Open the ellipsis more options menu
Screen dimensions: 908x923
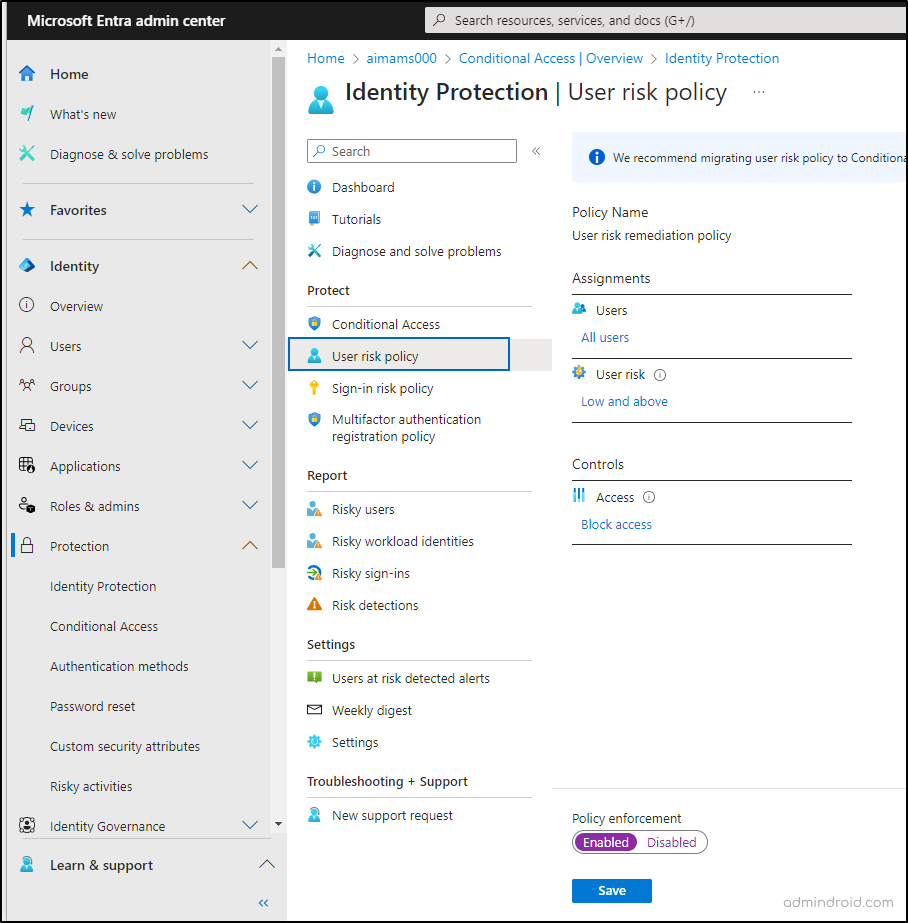(759, 92)
